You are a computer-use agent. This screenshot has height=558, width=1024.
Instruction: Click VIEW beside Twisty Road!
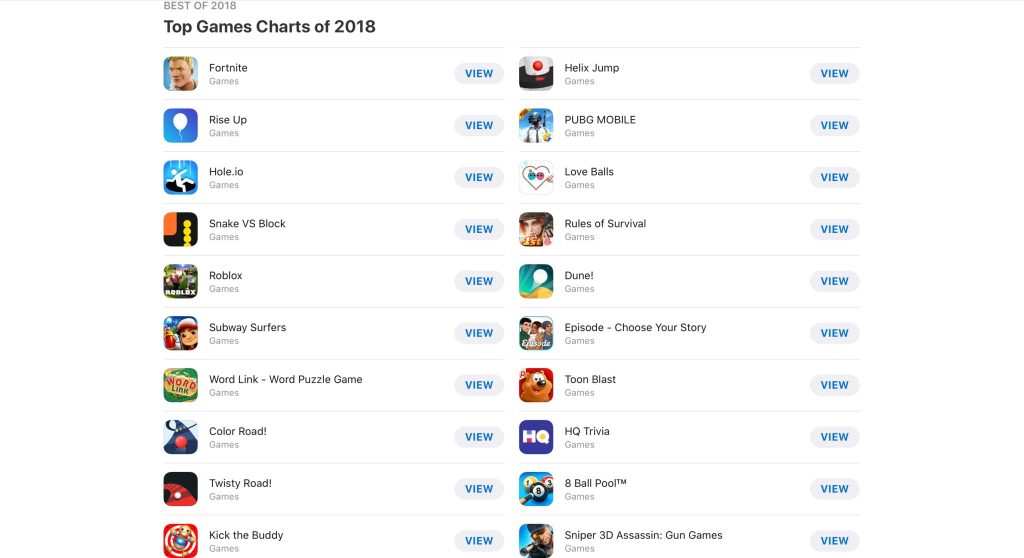pyautogui.click(x=479, y=489)
